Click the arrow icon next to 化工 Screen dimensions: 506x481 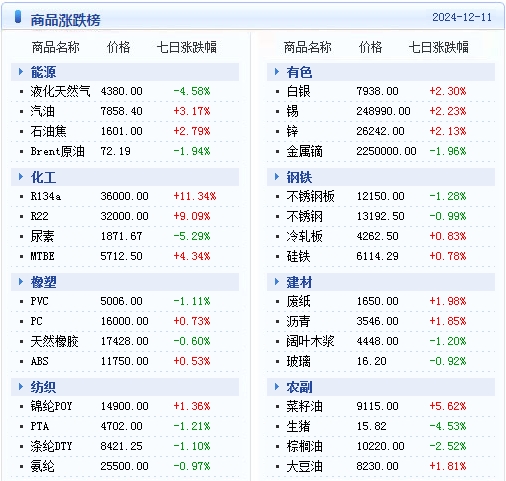[21, 177]
